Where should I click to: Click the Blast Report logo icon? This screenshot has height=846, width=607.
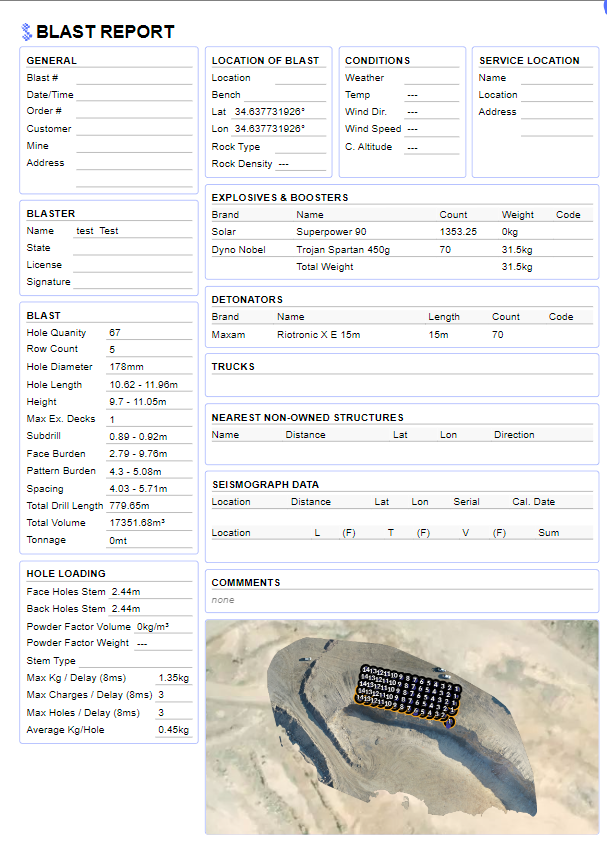point(26,32)
